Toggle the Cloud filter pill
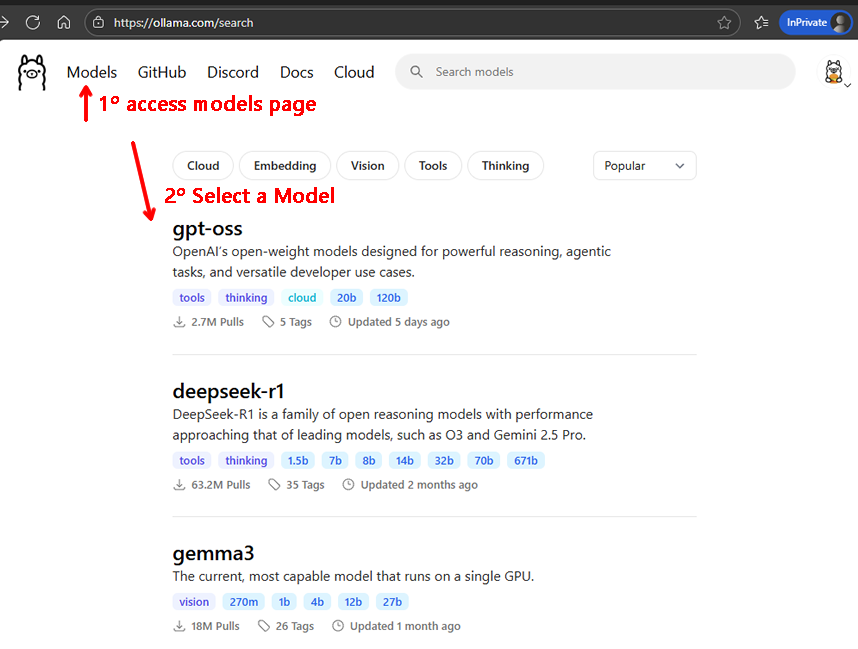This screenshot has height=649, width=858. (x=203, y=166)
